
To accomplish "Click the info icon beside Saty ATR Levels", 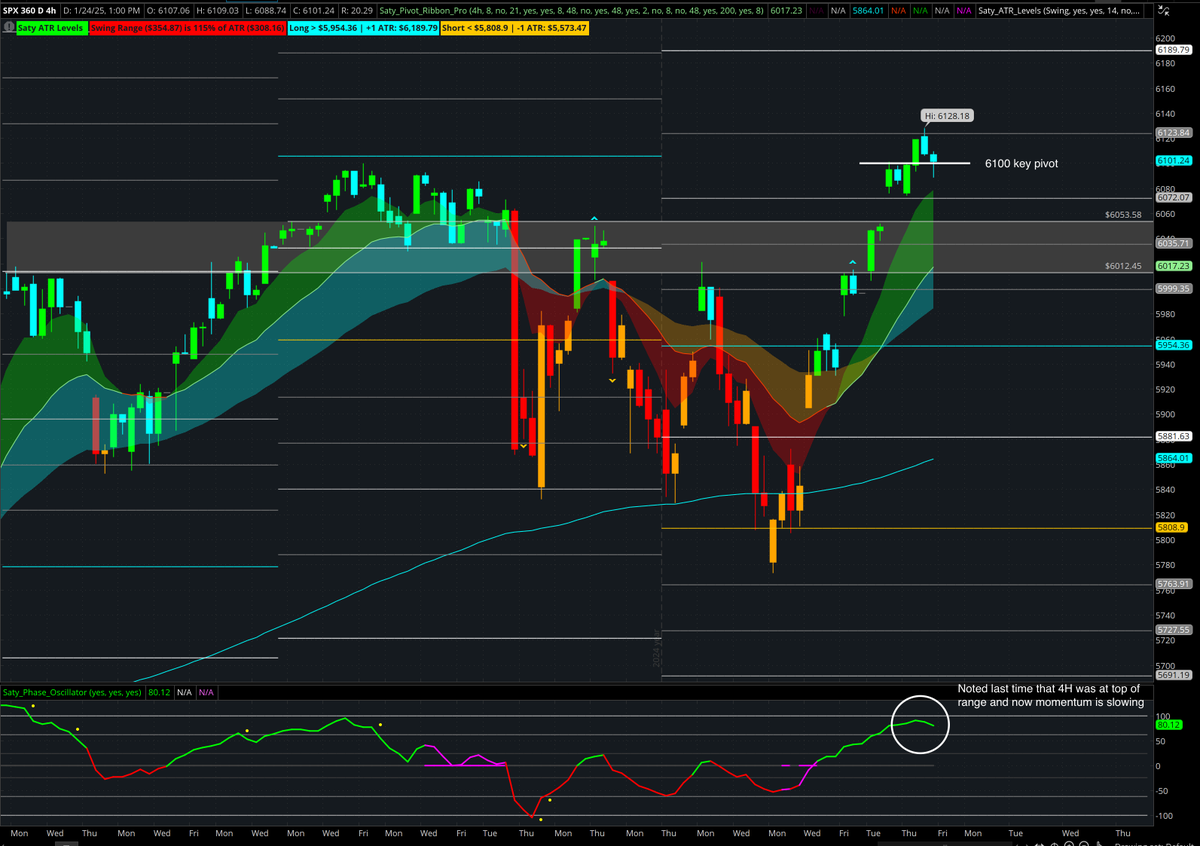I will tap(10, 28).
